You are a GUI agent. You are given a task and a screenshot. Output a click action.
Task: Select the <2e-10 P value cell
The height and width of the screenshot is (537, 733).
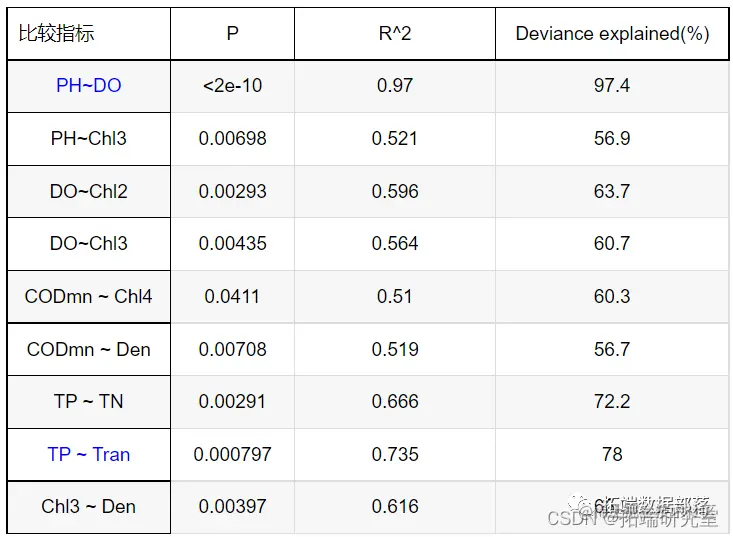coord(232,86)
